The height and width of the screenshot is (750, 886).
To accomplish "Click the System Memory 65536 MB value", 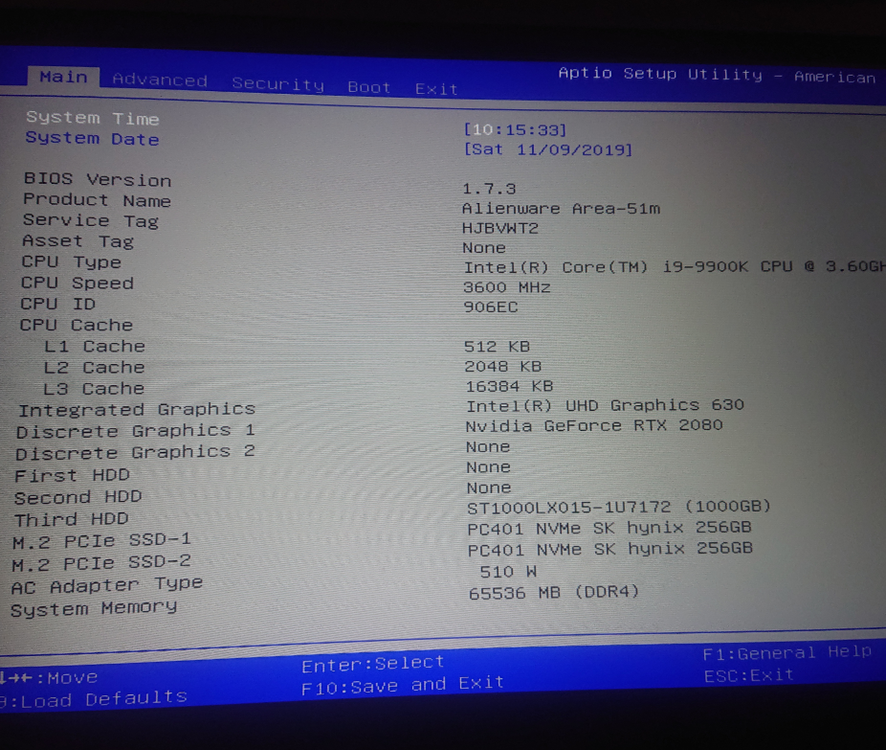I will coord(554,593).
